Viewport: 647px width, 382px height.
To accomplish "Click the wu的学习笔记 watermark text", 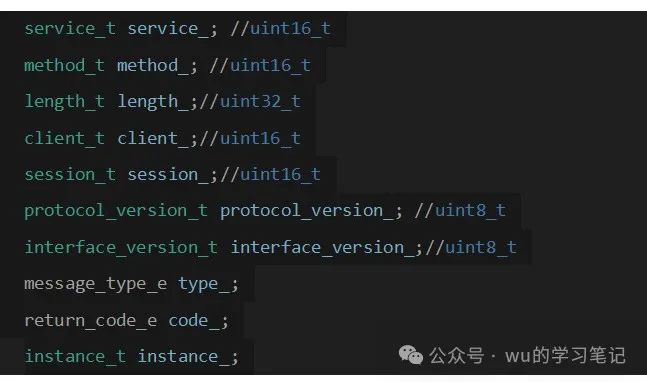I will (x=565, y=355).
